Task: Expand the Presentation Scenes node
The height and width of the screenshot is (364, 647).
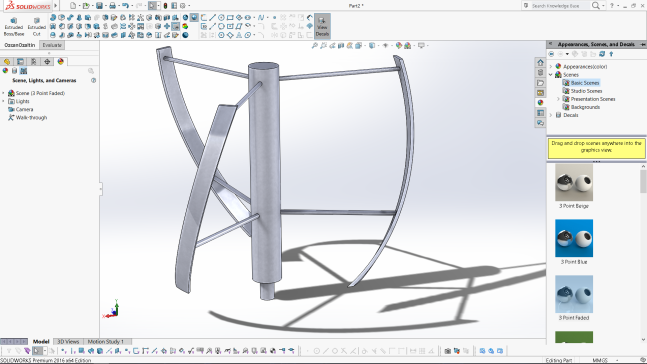Action: click(559, 99)
